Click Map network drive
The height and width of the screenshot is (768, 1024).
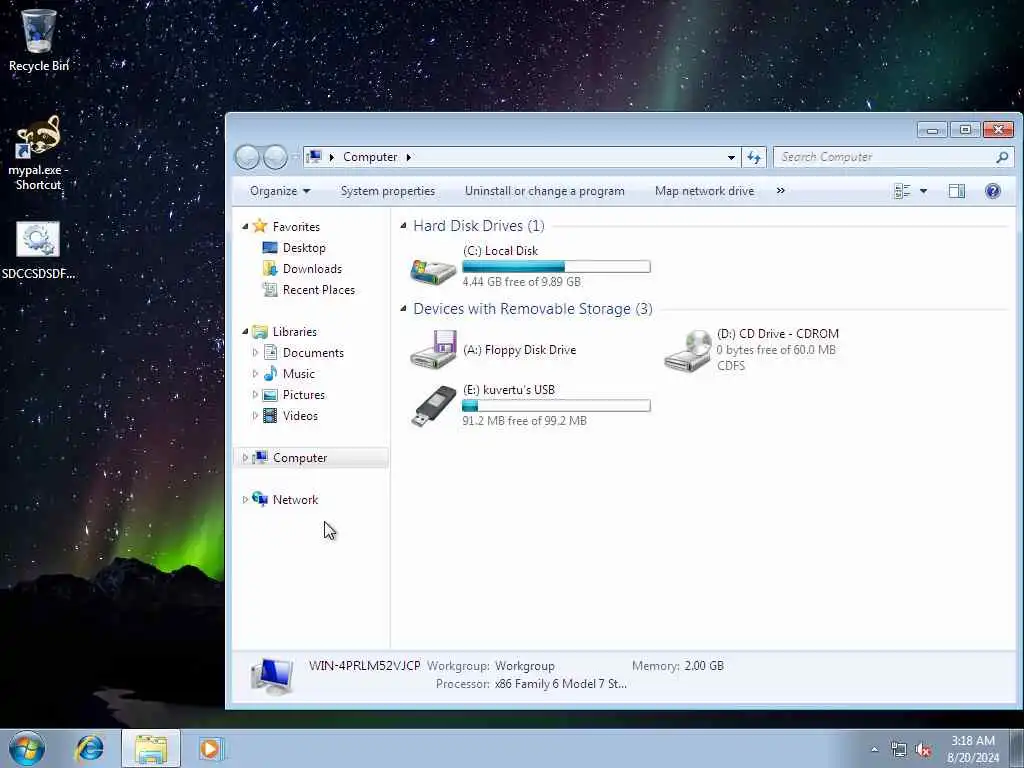tap(705, 191)
